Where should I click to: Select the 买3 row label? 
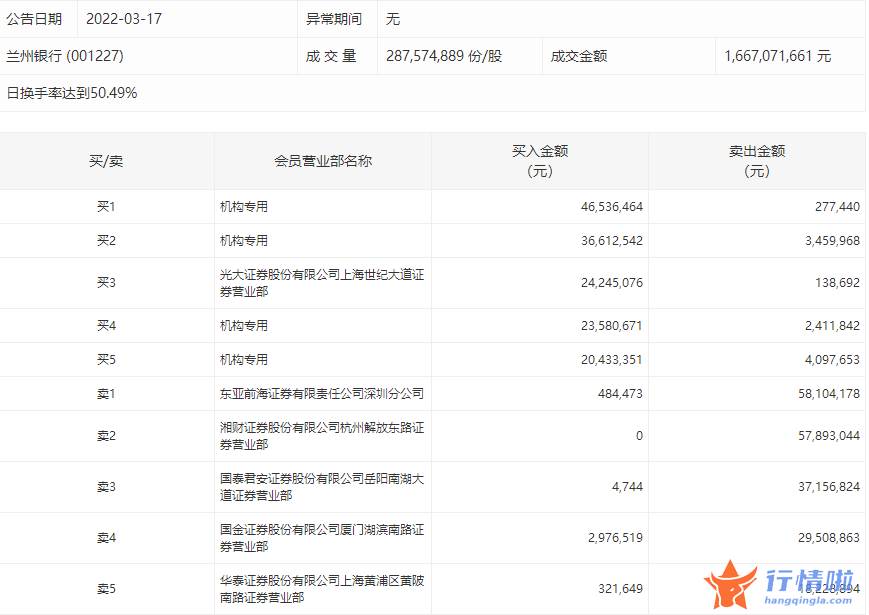coord(106,283)
